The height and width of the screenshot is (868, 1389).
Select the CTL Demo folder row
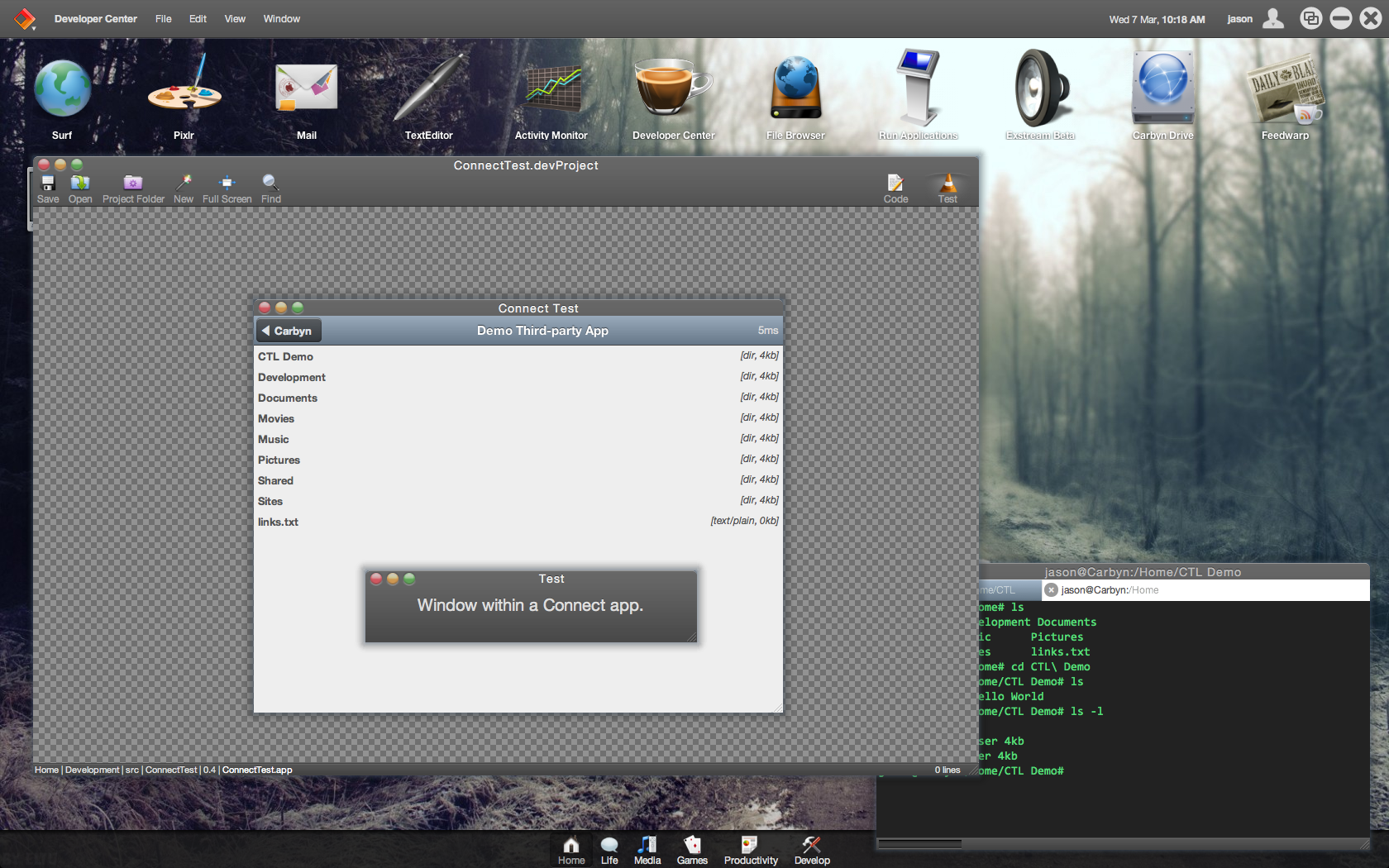[518, 356]
